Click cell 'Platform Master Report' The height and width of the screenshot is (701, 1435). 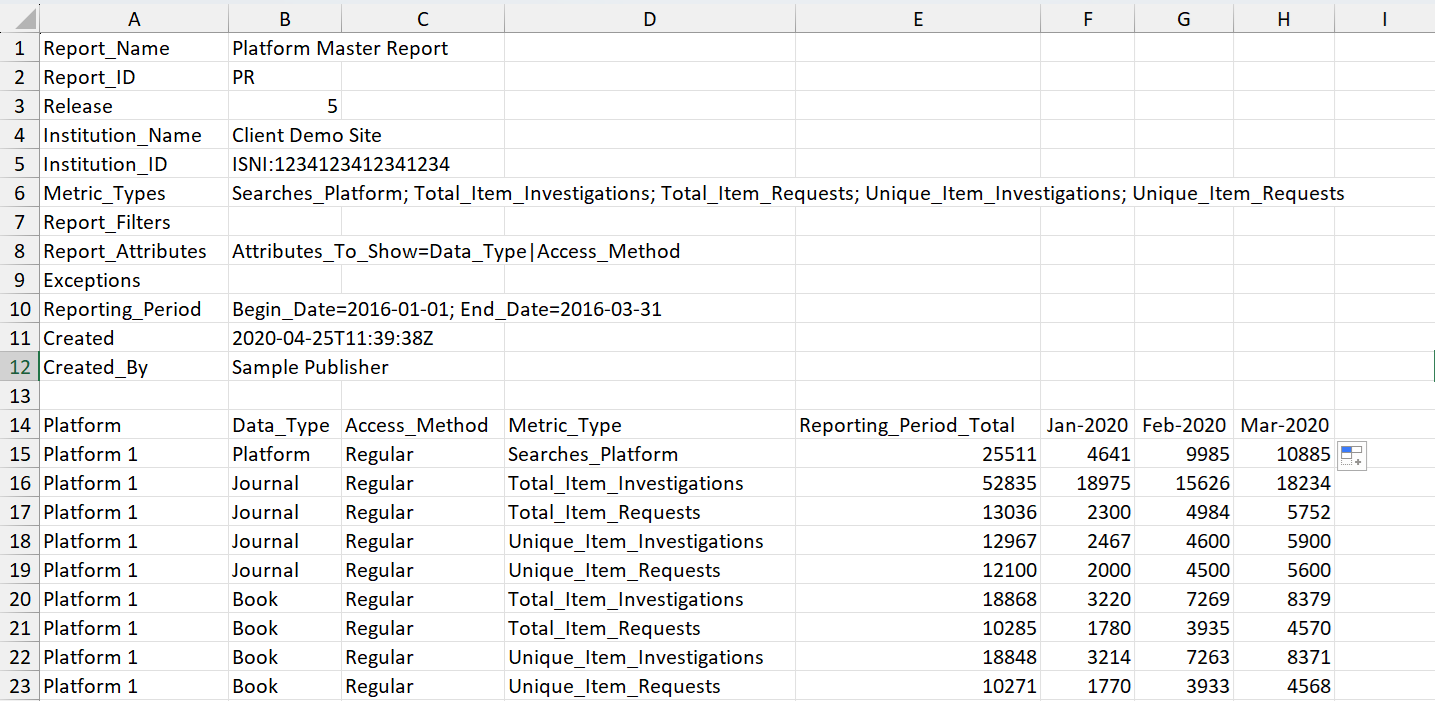click(340, 48)
